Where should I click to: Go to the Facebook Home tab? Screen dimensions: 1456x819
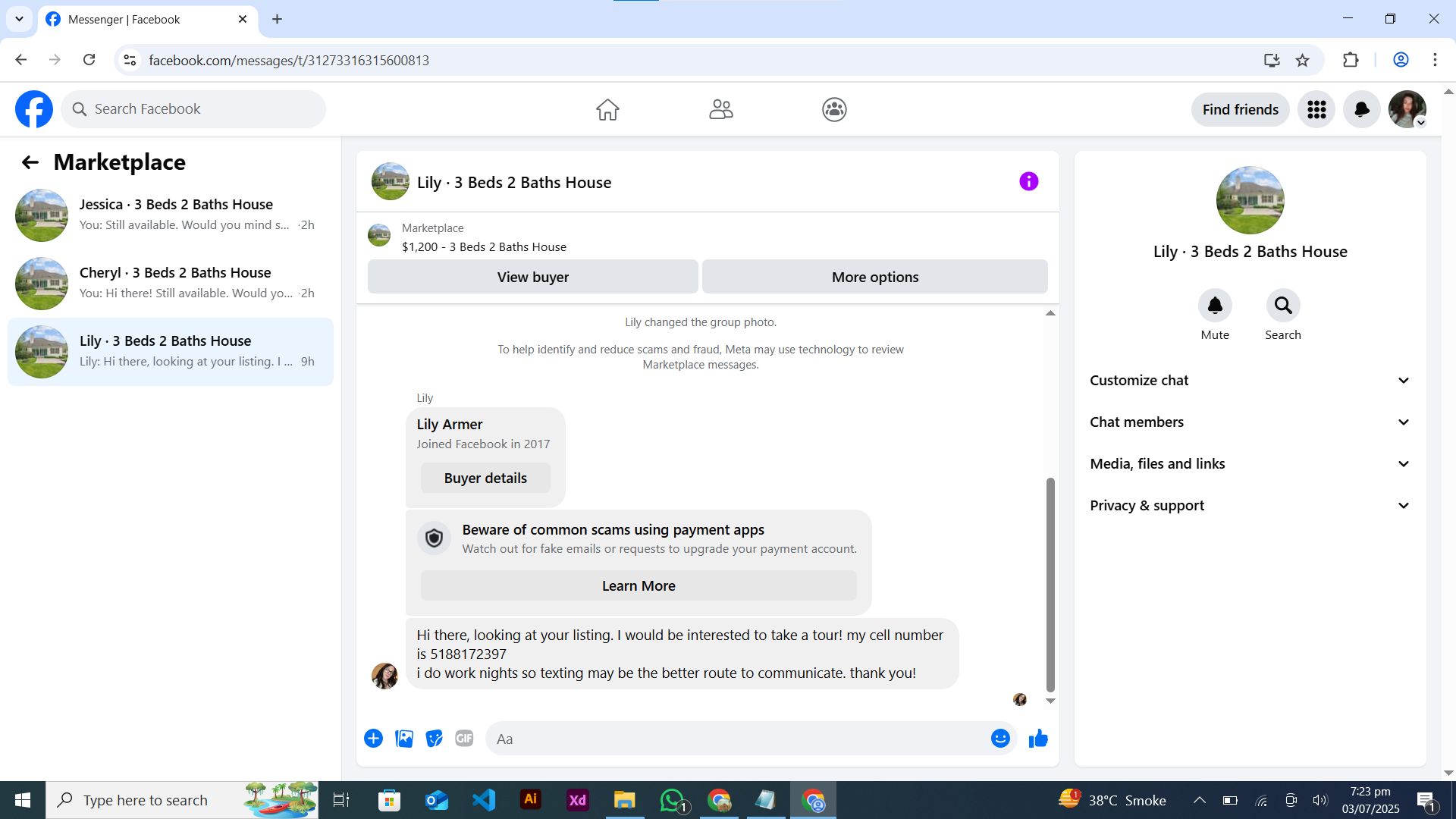(x=607, y=110)
